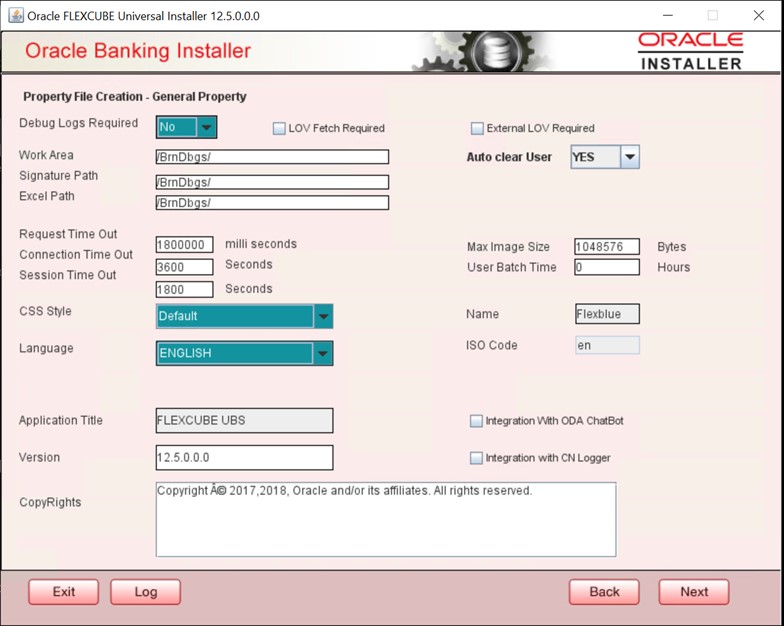Image resolution: width=784 pixels, height=626 pixels.
Task: Click the Excel Path field
Action: click(272, 202)
